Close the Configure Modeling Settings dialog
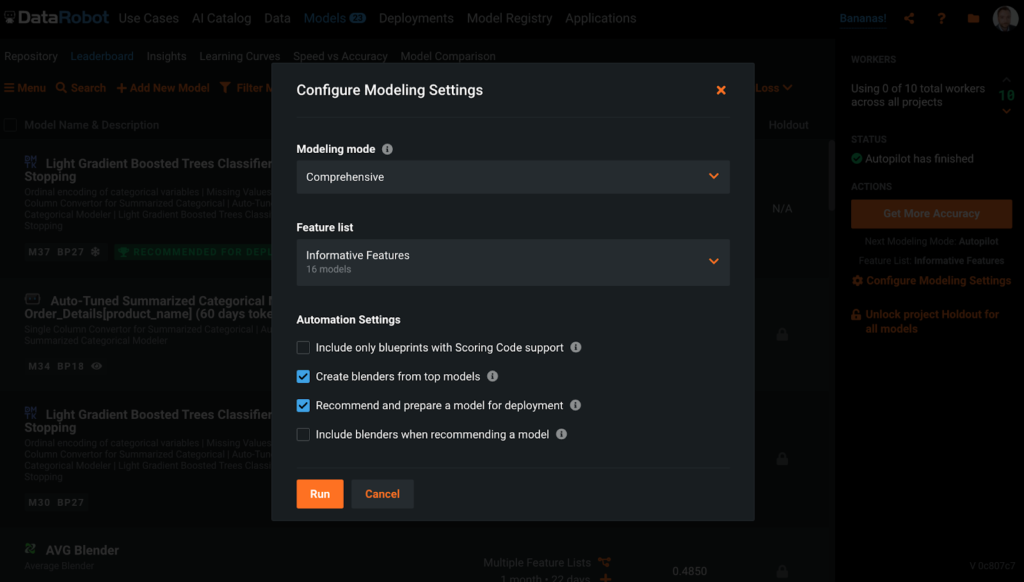1024x582 pixels. pyautogui.click(x=721, y=90)
